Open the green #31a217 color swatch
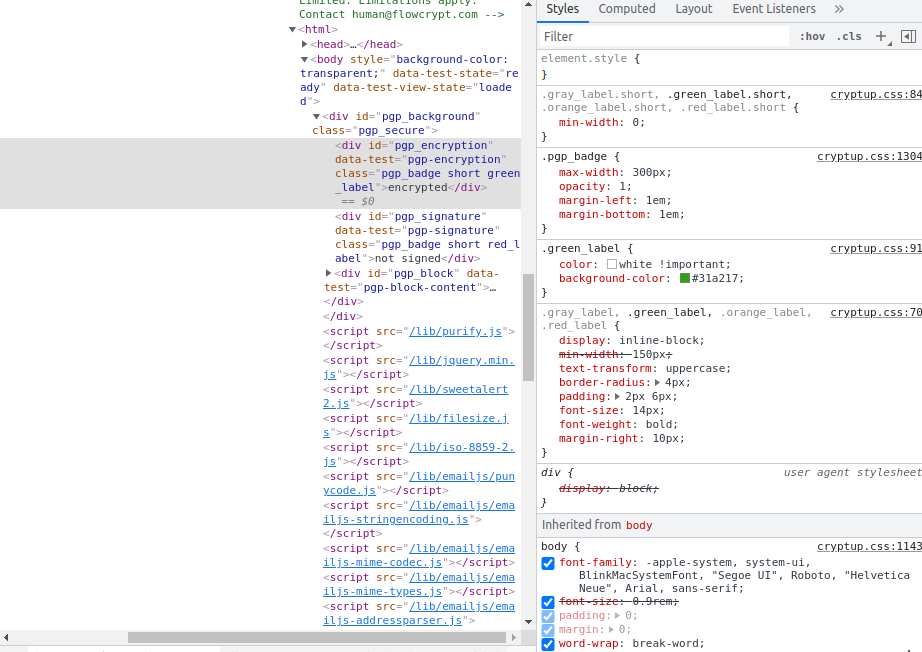Screen dimensions: 922x652 [x=685, y=278]
